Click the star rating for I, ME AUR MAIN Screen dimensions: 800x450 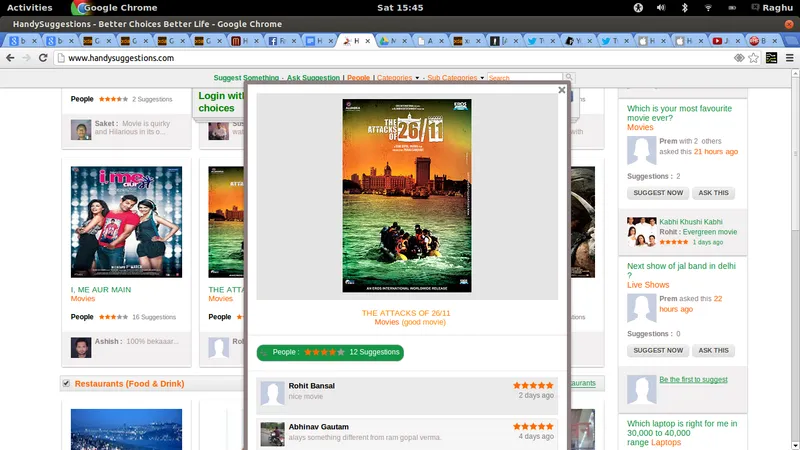[x=113, y=317]
